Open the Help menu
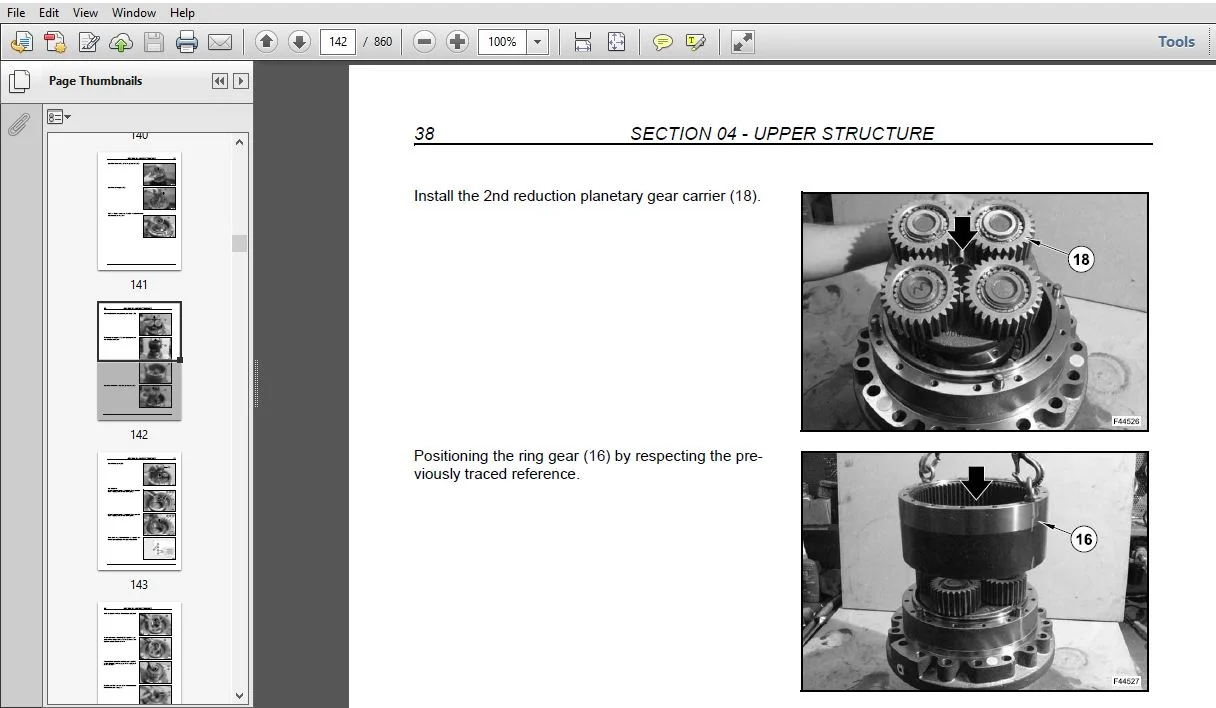The width and height of the screenshot is (1216, 708). (182, 13)
